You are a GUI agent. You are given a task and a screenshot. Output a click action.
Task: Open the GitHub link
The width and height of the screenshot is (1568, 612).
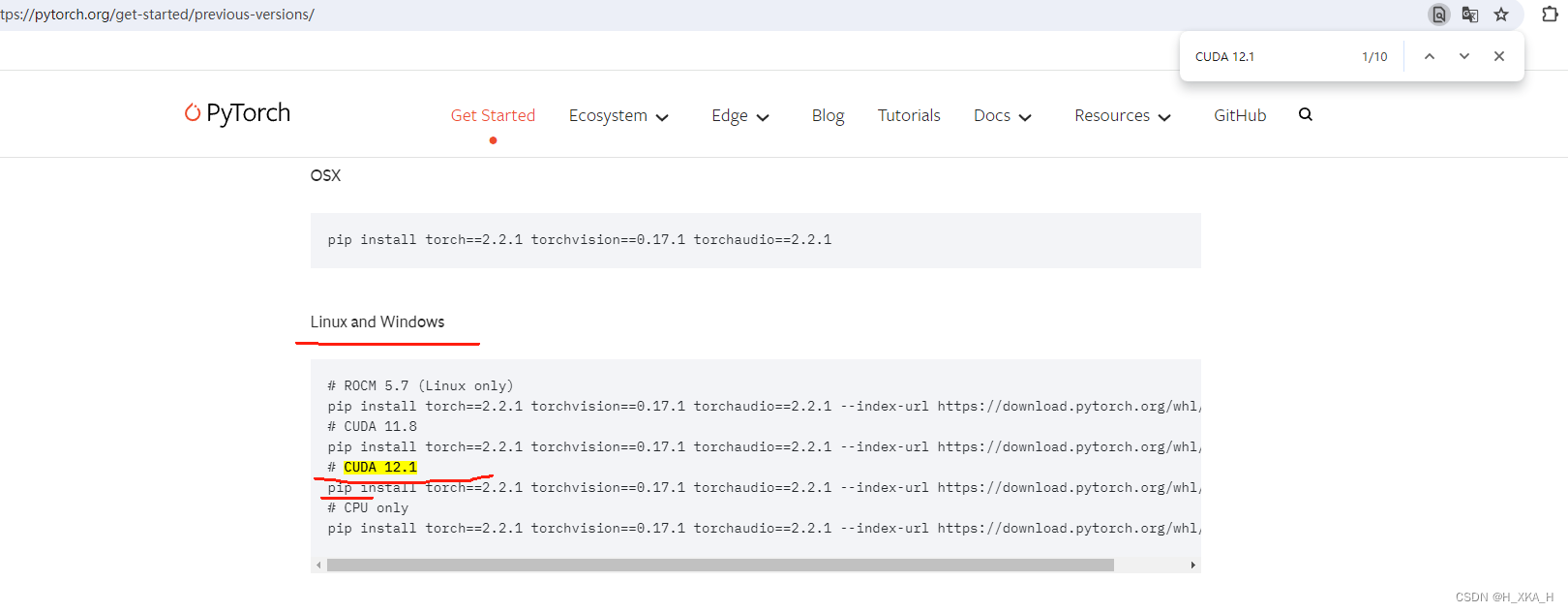pyautogui.click(x=1240, y=115)
